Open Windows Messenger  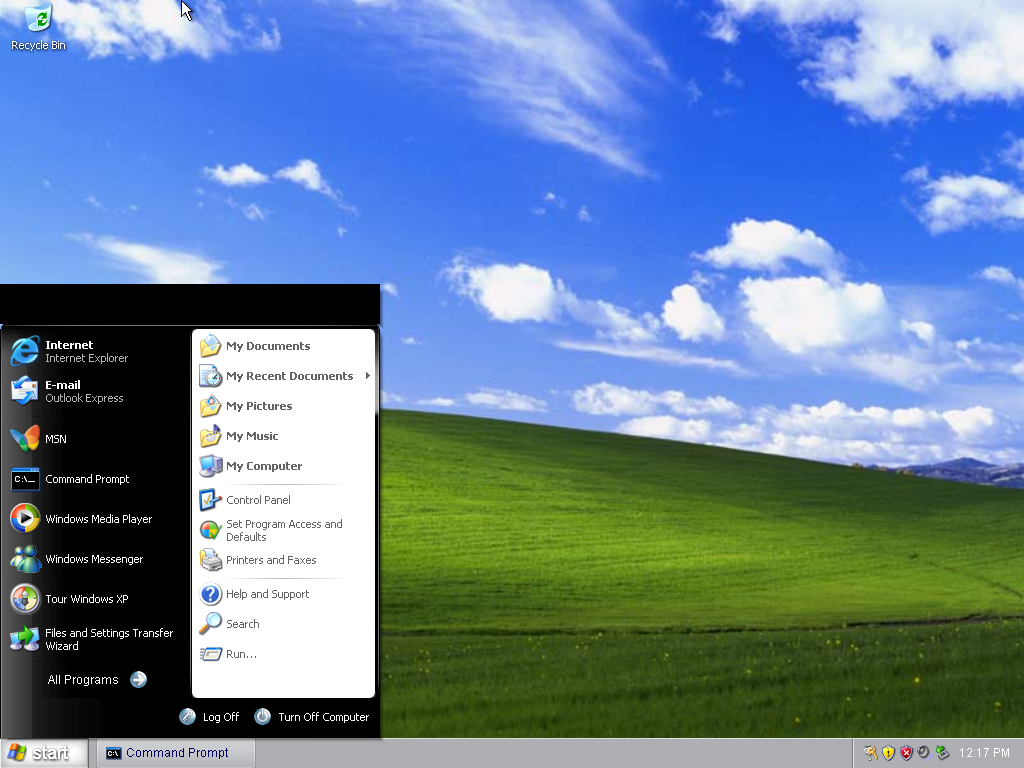coord(95,559)
